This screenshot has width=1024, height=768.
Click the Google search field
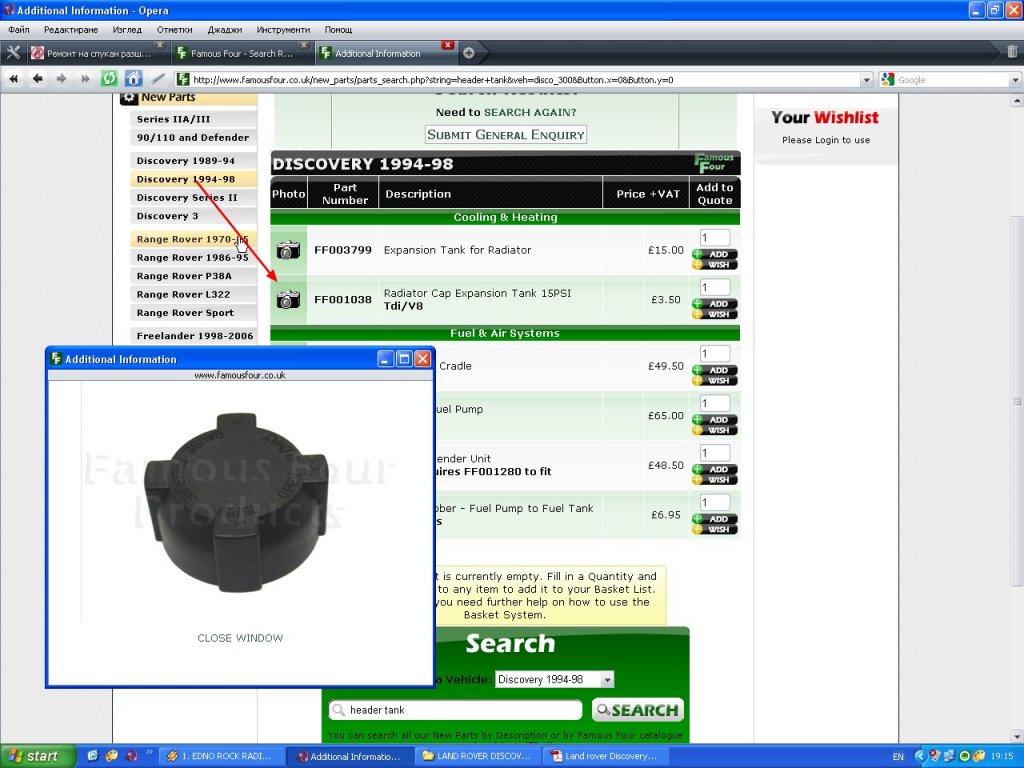coord(952,80)
